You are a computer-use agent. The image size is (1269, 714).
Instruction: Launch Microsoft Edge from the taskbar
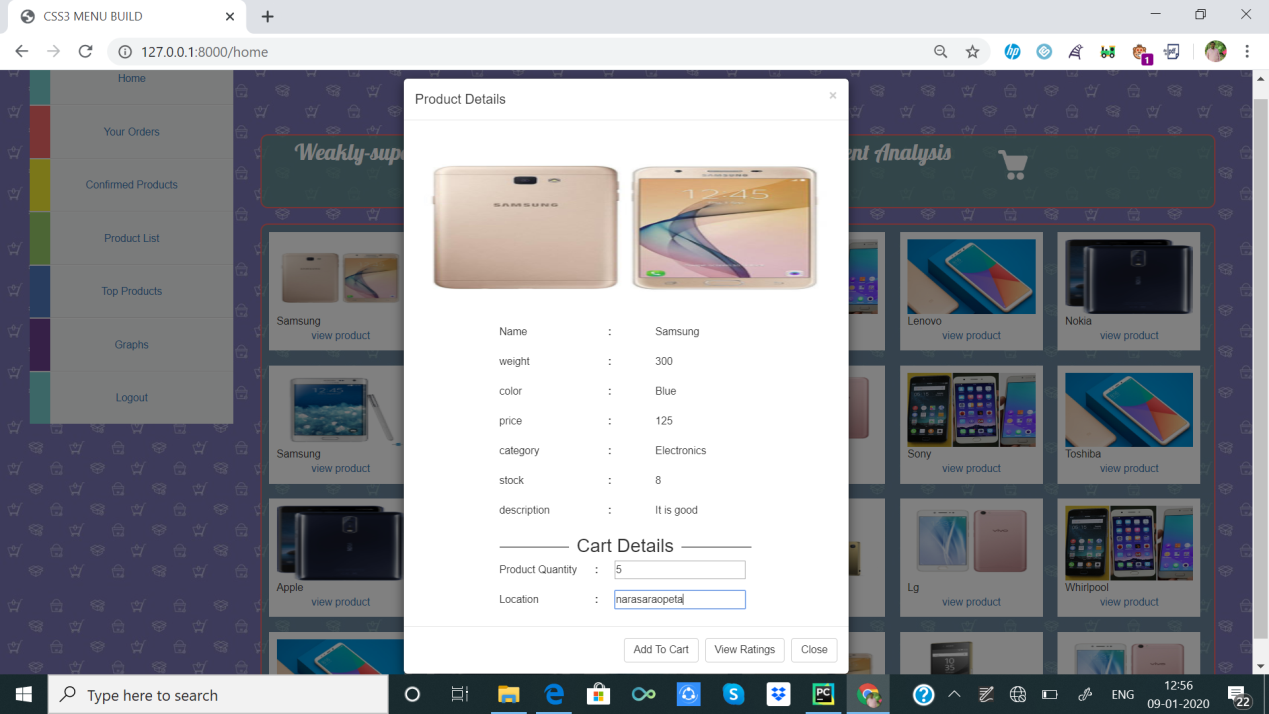click(554, 694)
